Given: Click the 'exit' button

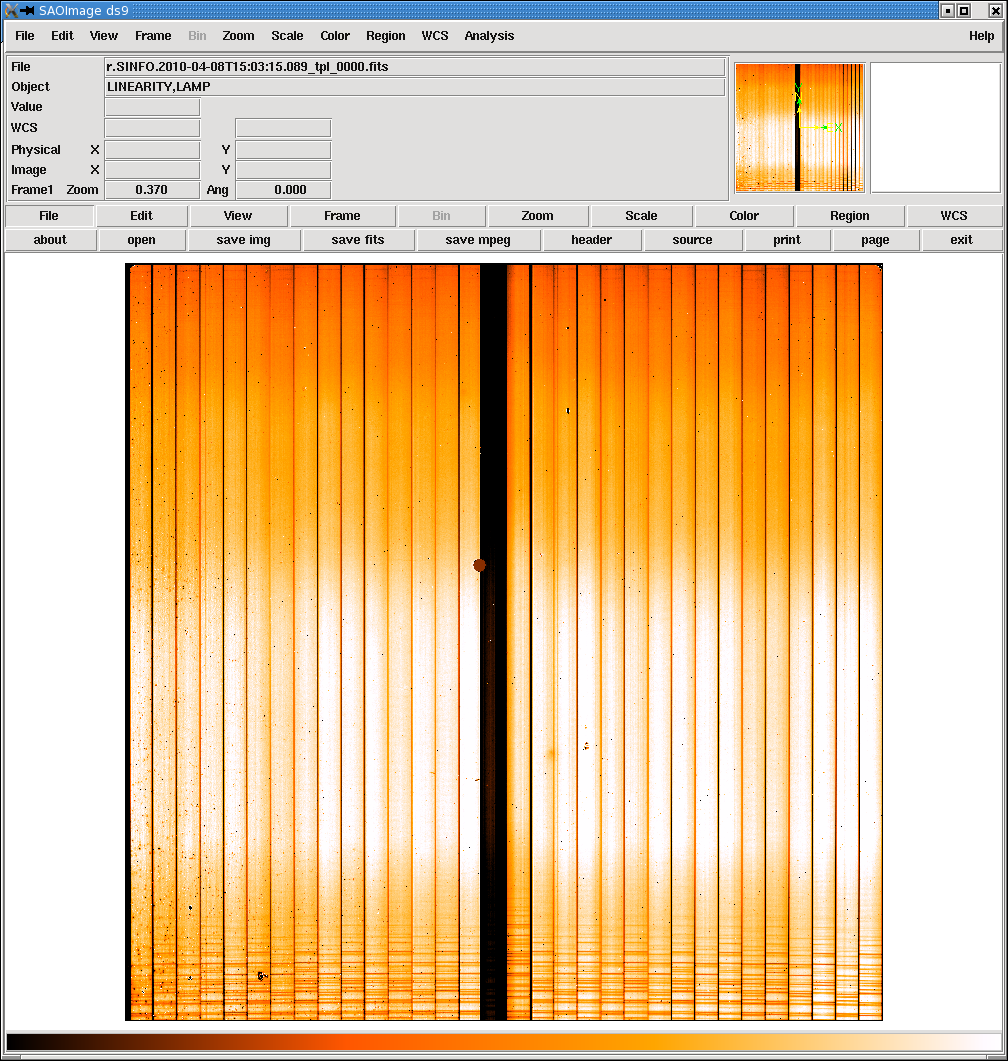Looking at the screenshot, I should pos(961,240).
